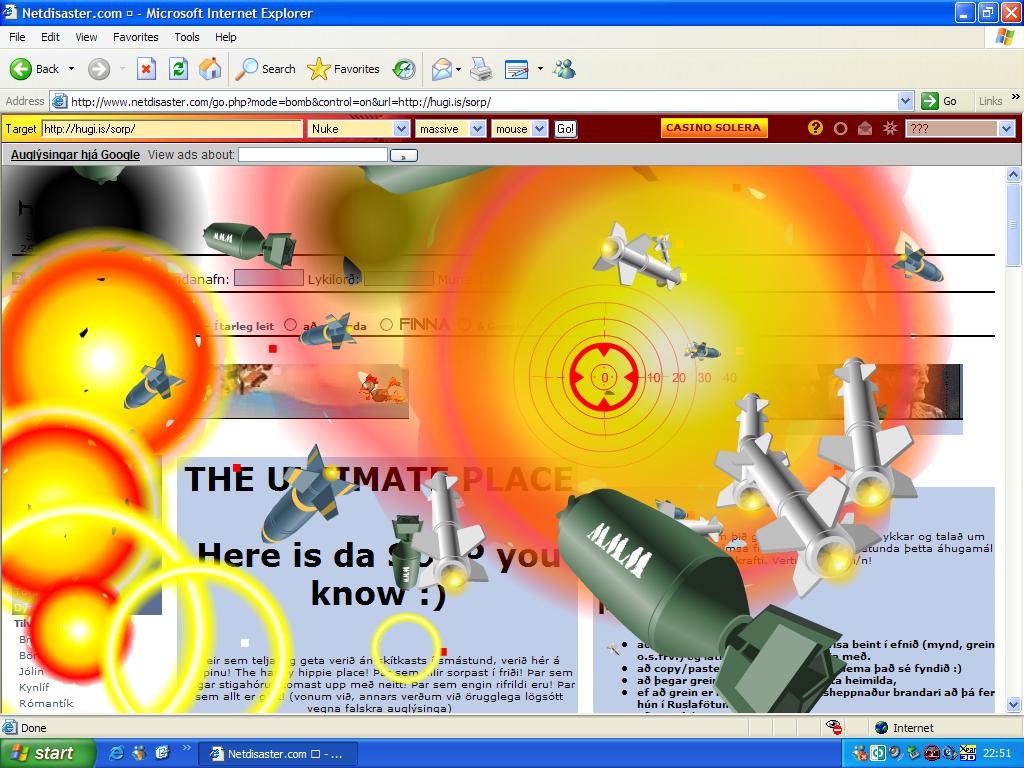Open History with the green clock icon
The image size is (1024, 768).
coord(404,69)
